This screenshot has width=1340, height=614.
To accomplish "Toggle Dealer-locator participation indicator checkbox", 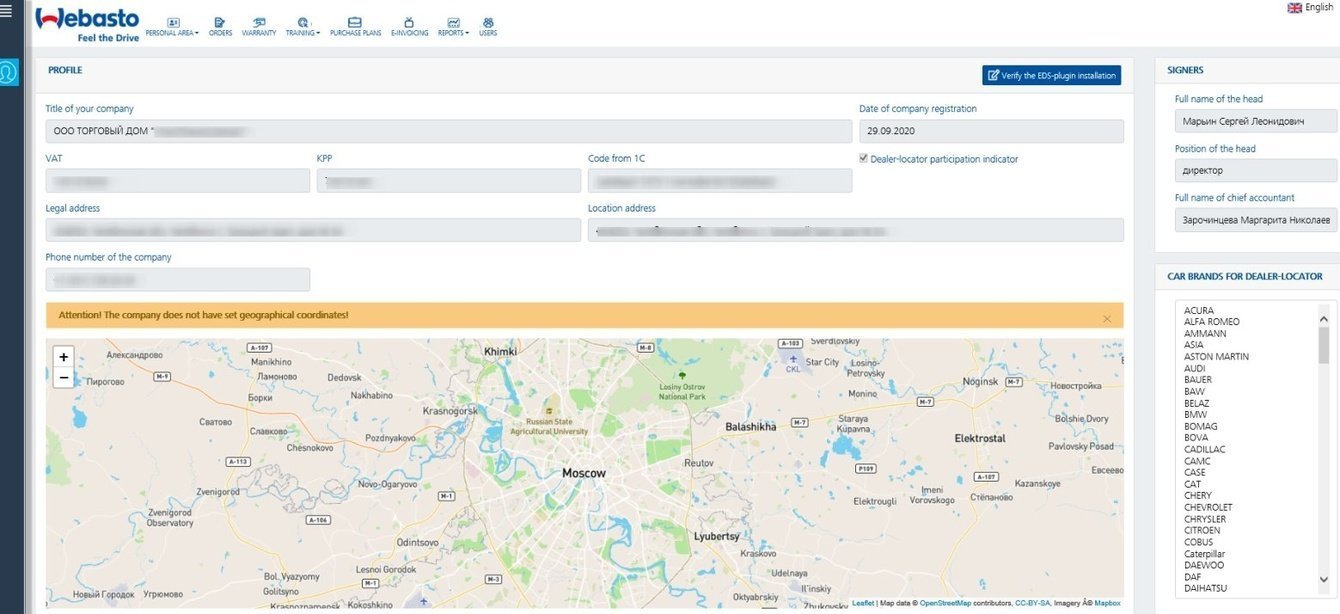I will tap(864, 158).
